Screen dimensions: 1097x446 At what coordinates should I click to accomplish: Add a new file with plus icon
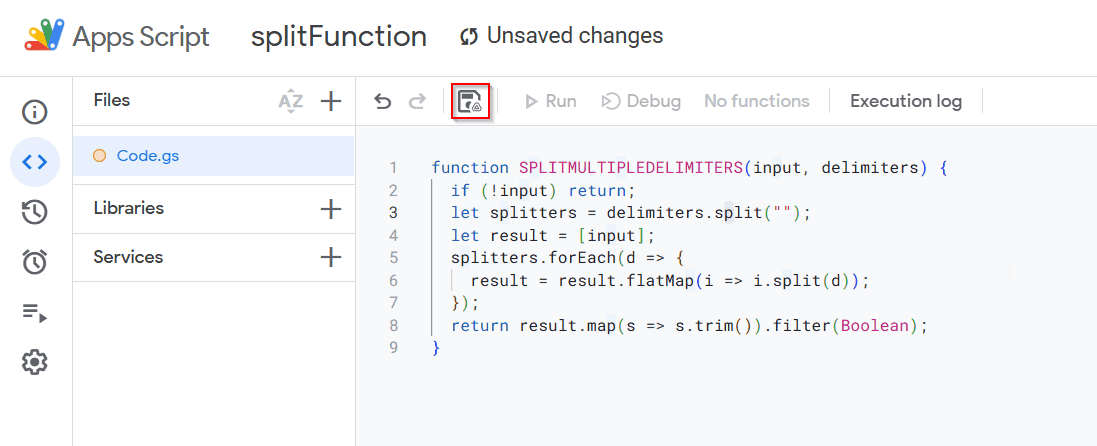(330, 102)
